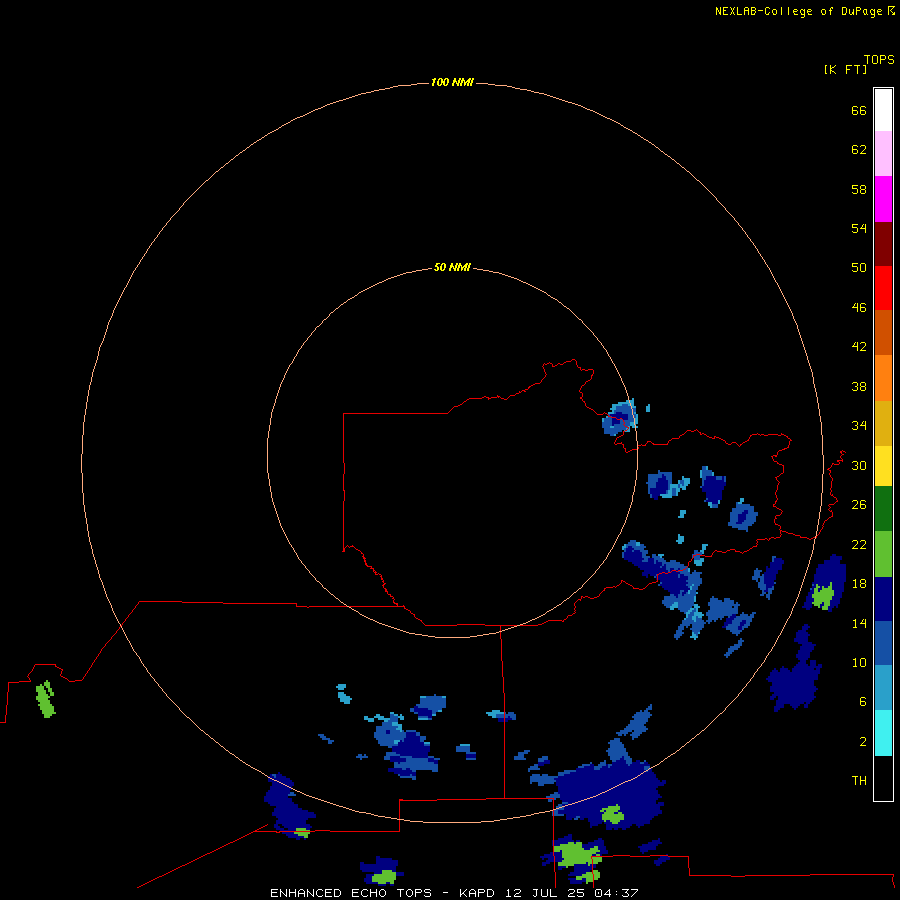This screenshot has height=900, width=900.
Task: Pick the dark green legend swatch
Action: click(883, 509)
